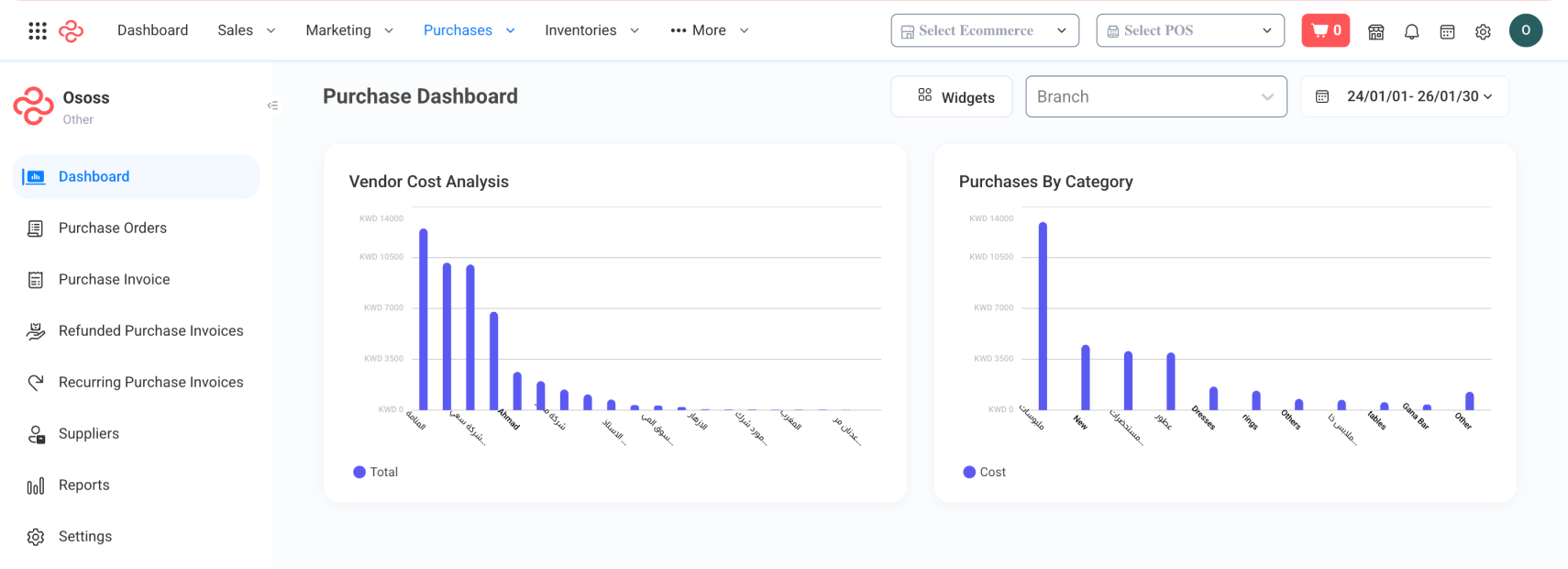This screenshot has height=569, width=1568.
Task: Open notifications bell icon
Action: pyautogui.click(x=1411, y=31)
